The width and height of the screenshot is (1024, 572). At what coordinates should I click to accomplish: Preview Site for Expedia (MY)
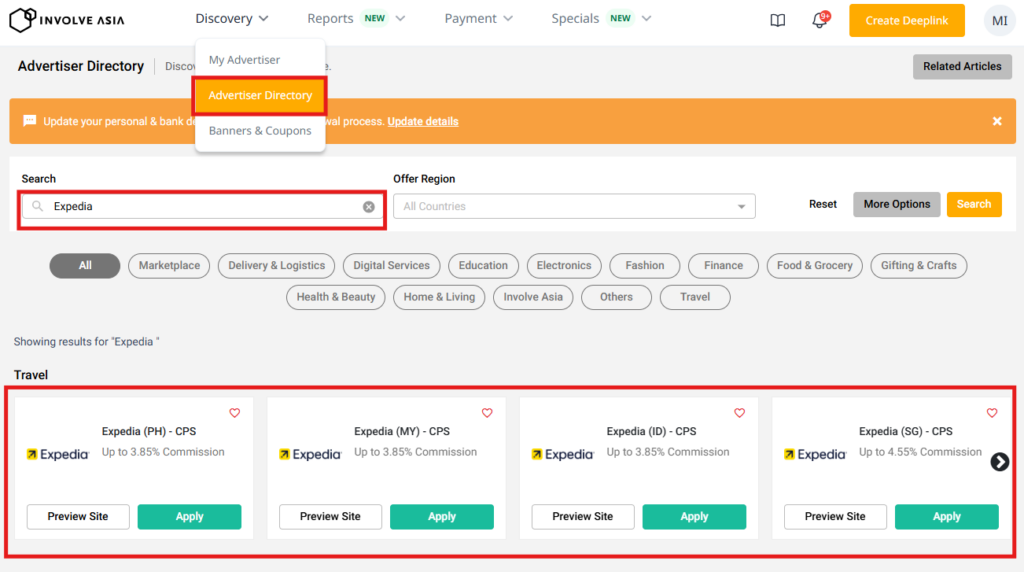(330, 516)
